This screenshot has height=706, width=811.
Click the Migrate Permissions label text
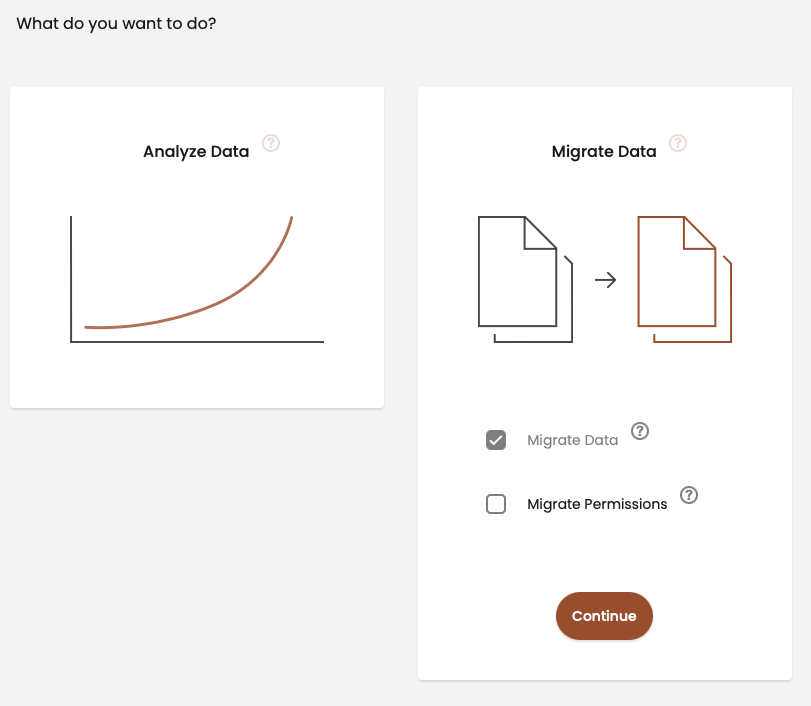pyautogui.click(x=597, y=504)
